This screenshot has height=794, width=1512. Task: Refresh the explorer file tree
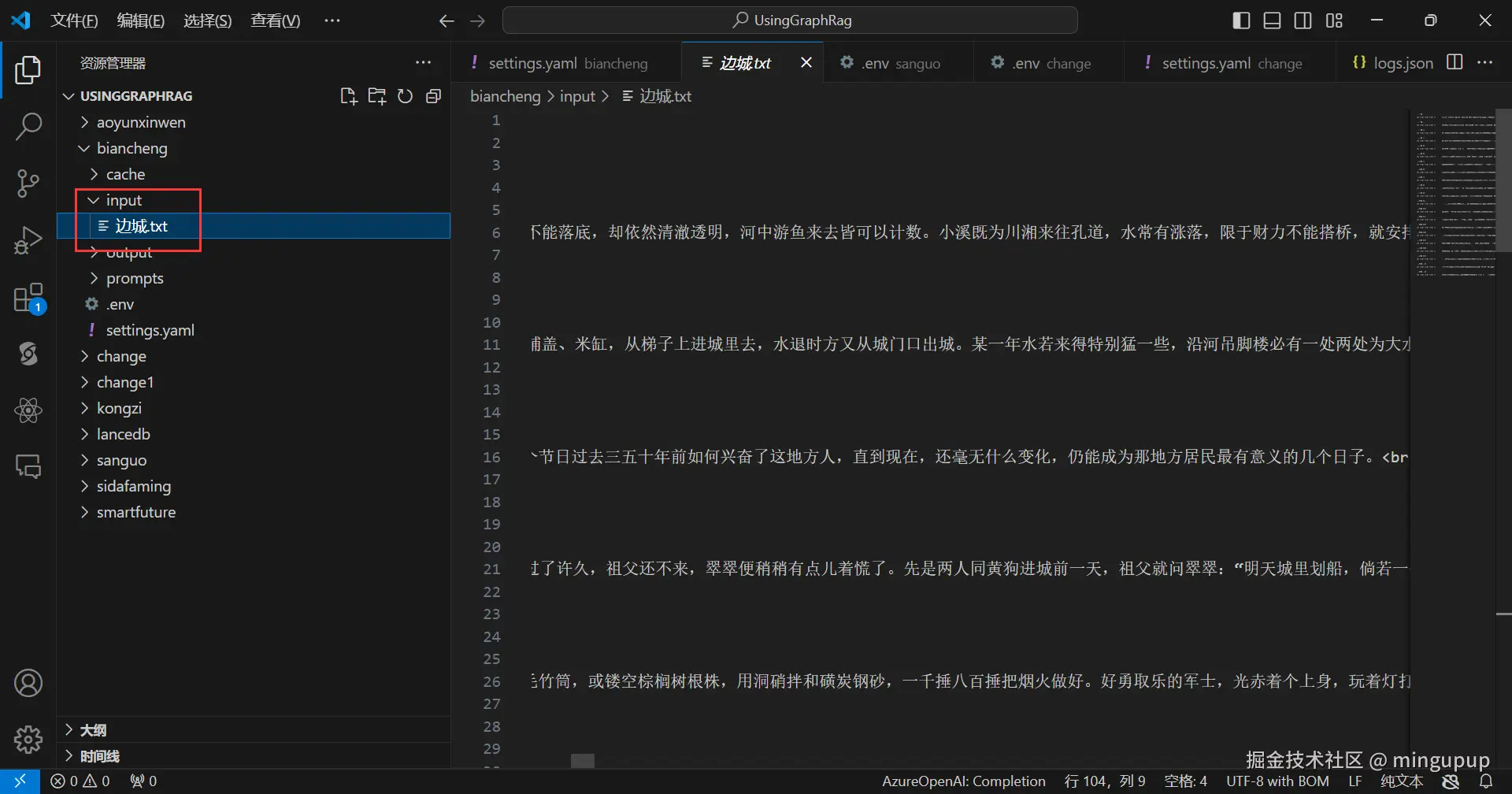[405, 96]
